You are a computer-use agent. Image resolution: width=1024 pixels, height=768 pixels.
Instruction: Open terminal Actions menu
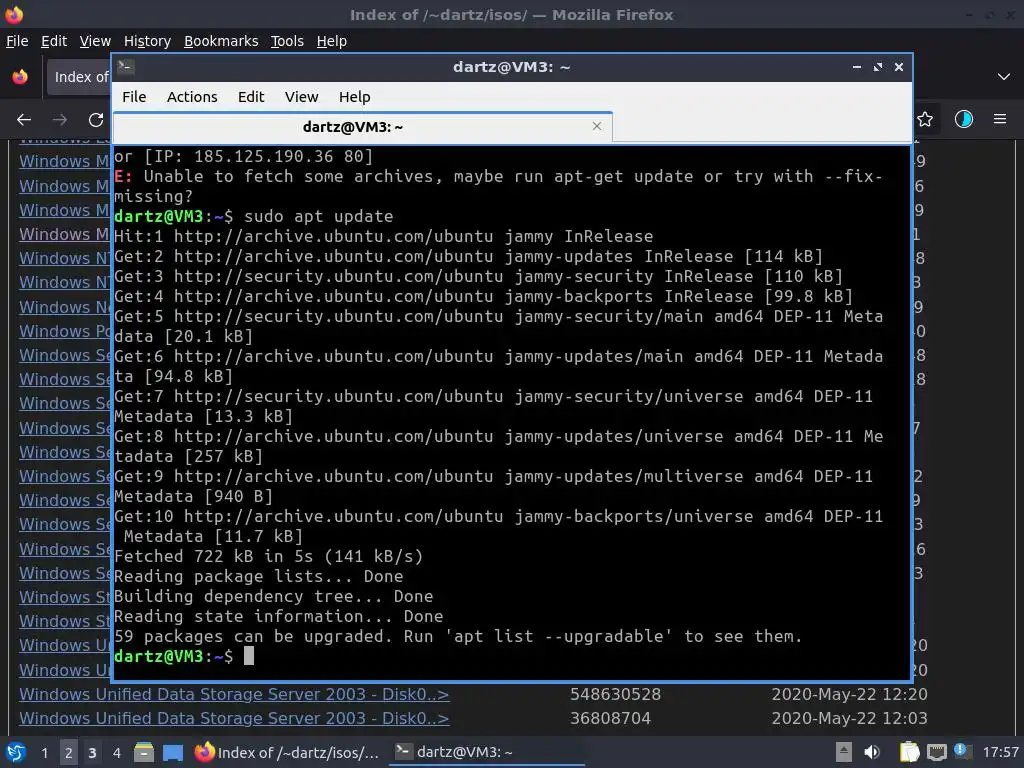[x=192, y=97]
